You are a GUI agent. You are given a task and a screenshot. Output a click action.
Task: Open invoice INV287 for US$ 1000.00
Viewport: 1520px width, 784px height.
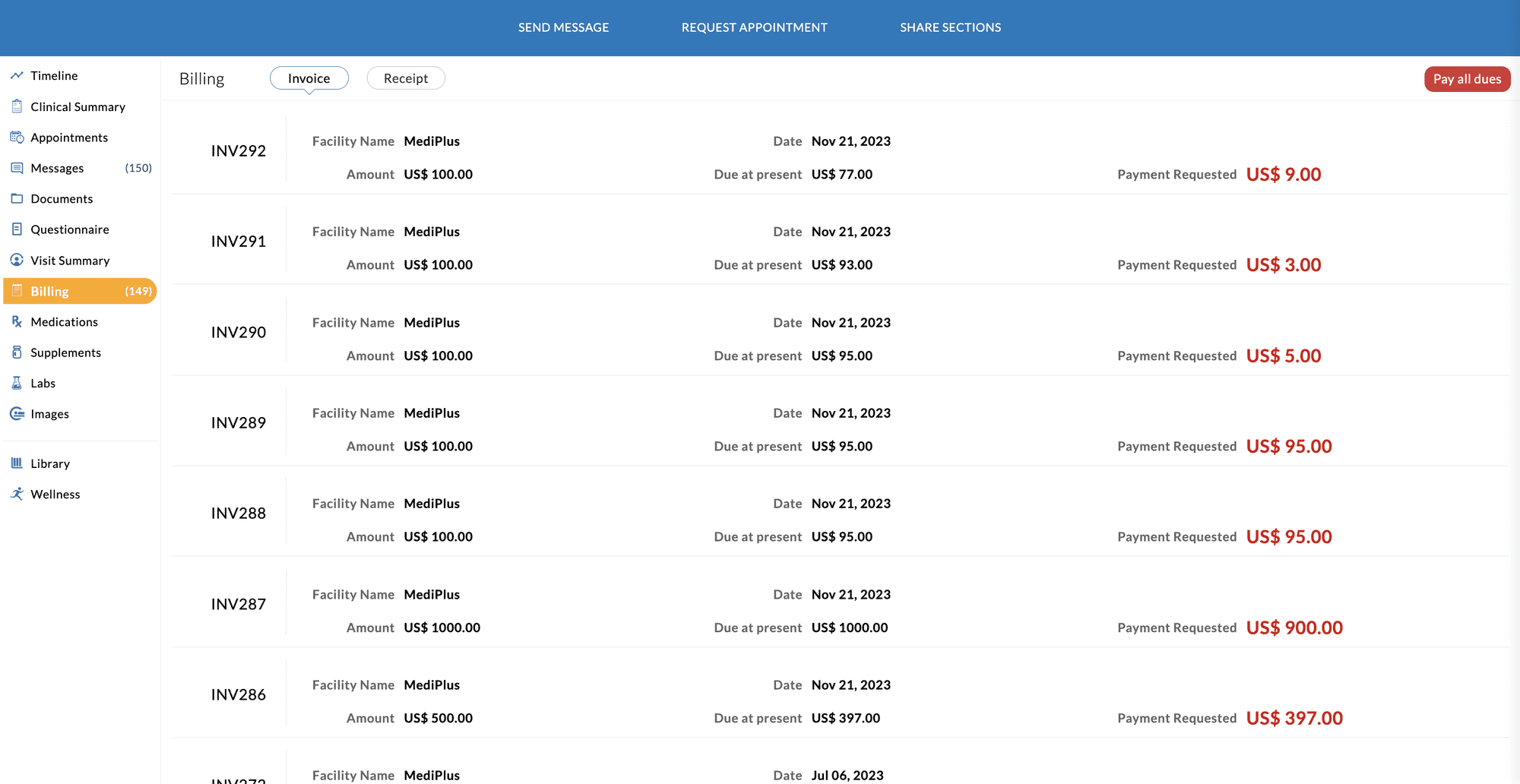tap(239, 603)
